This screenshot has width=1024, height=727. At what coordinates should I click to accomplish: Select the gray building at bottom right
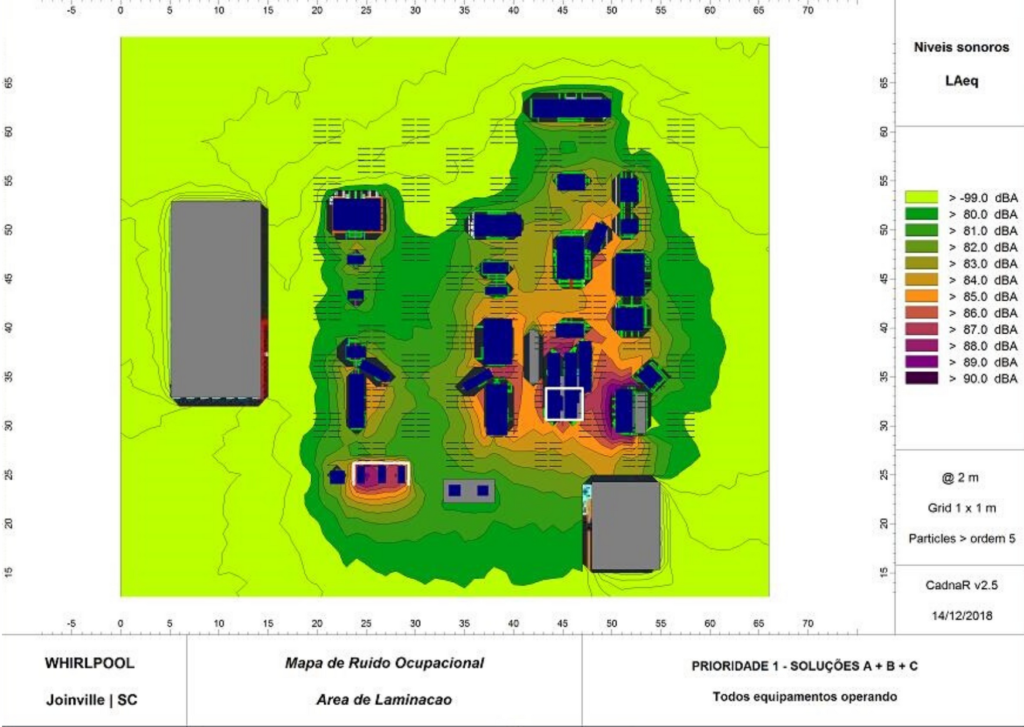tap(624, 525)
